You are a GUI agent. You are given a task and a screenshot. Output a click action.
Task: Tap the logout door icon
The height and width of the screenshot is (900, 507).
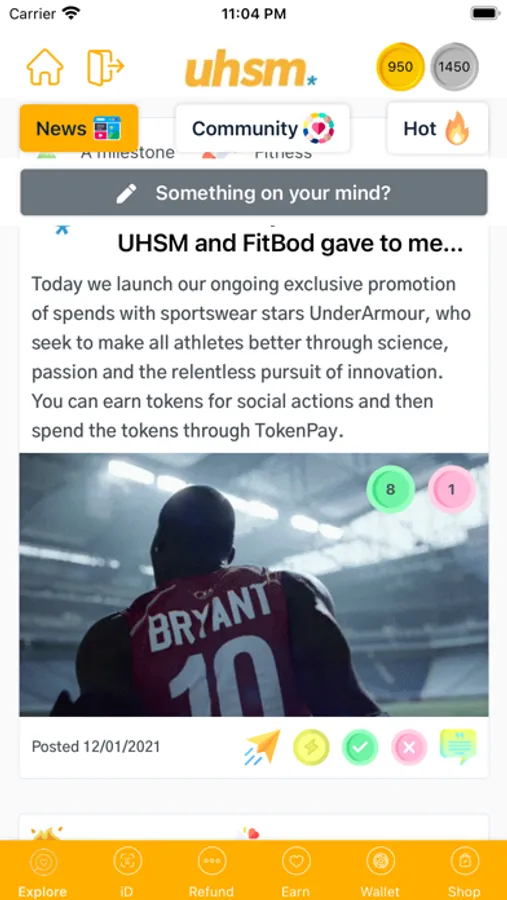point(105,68)
